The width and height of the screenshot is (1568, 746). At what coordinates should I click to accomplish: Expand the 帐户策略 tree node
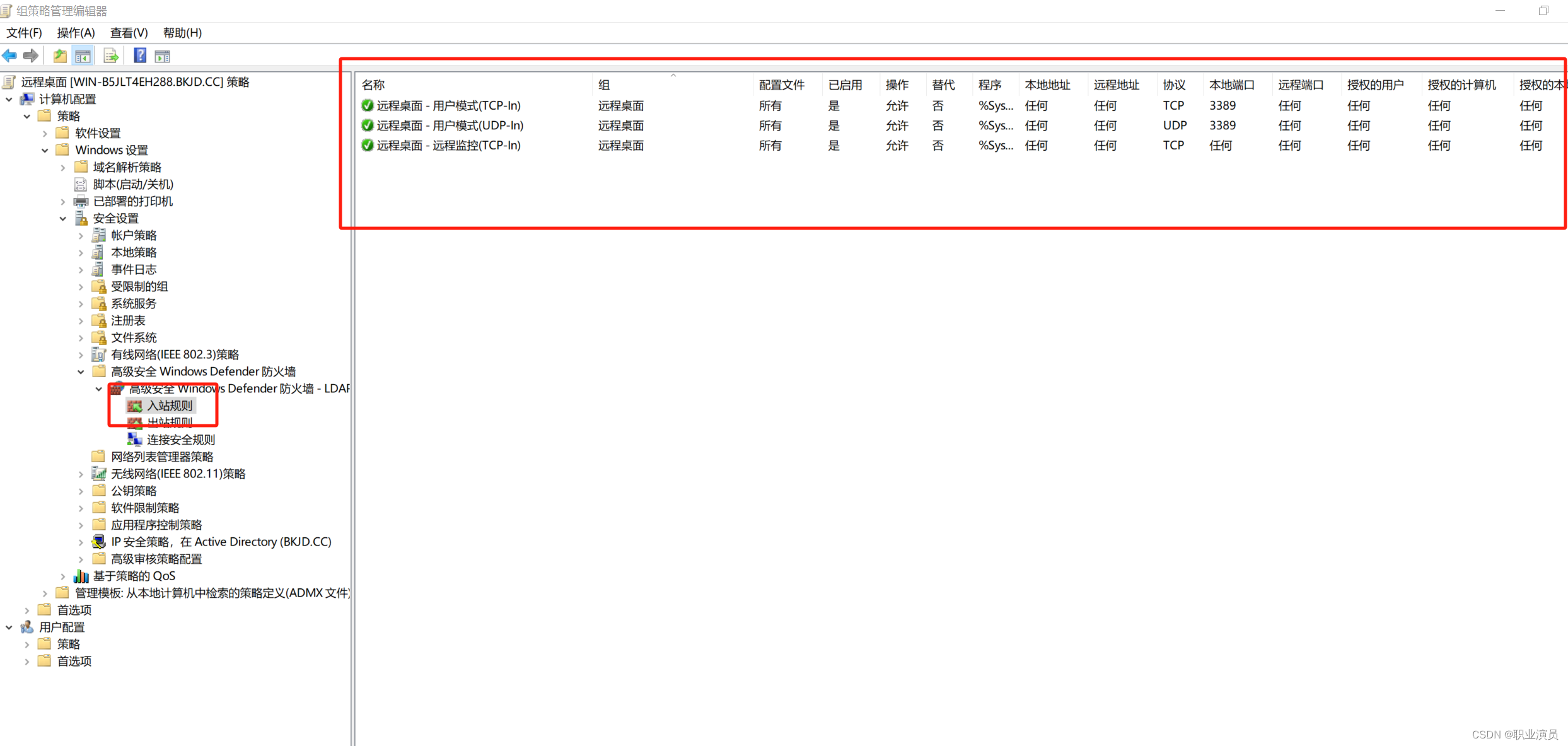click(81, 236)
